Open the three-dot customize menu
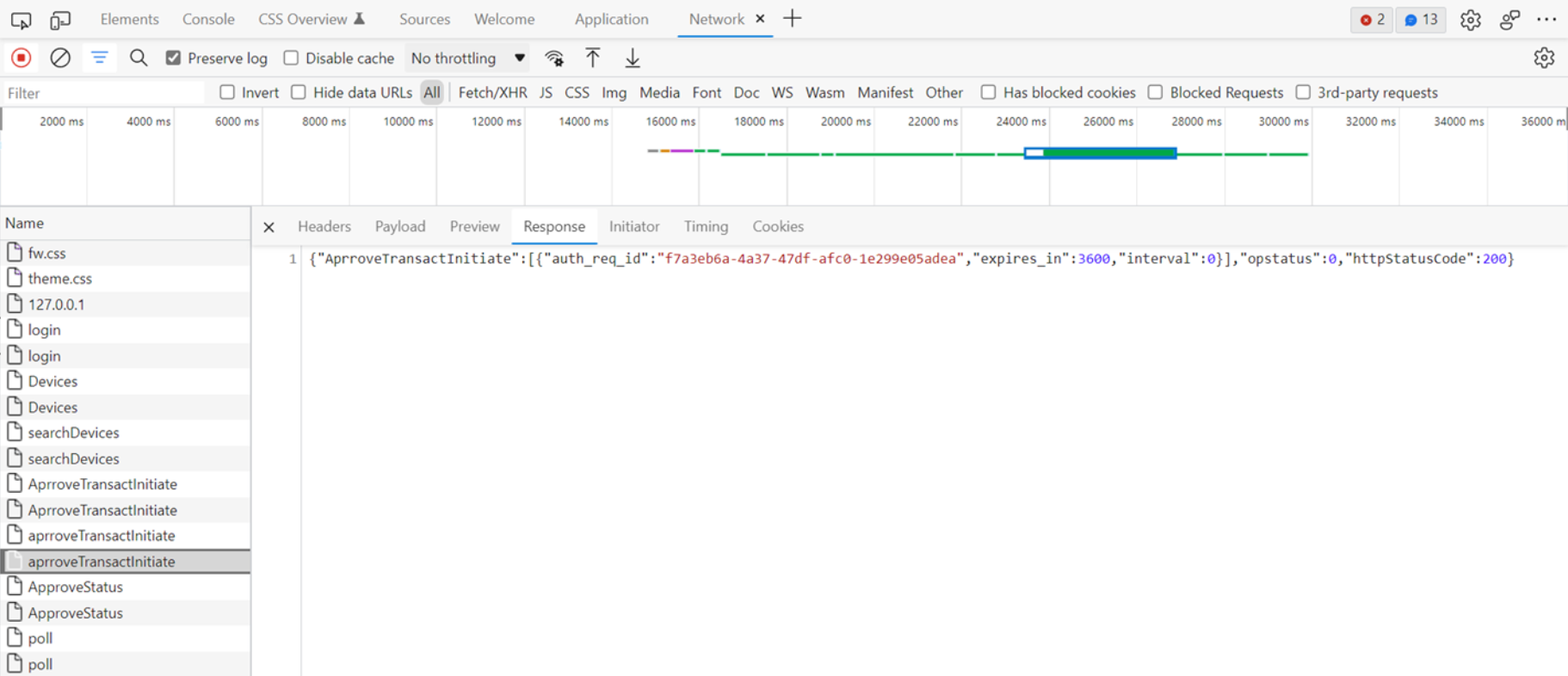 pos(1546,20)
